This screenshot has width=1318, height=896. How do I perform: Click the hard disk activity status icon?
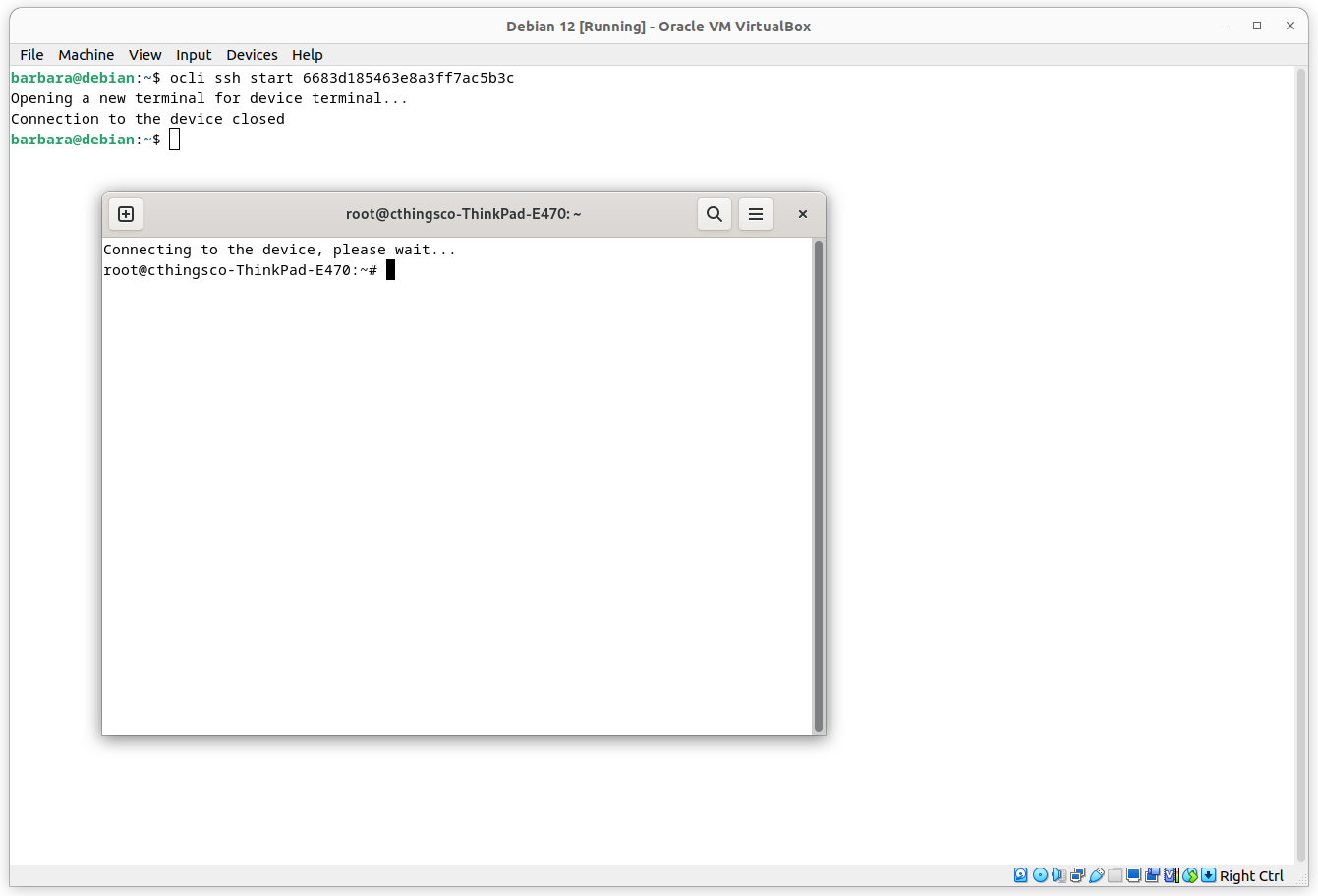[1021, 874]
